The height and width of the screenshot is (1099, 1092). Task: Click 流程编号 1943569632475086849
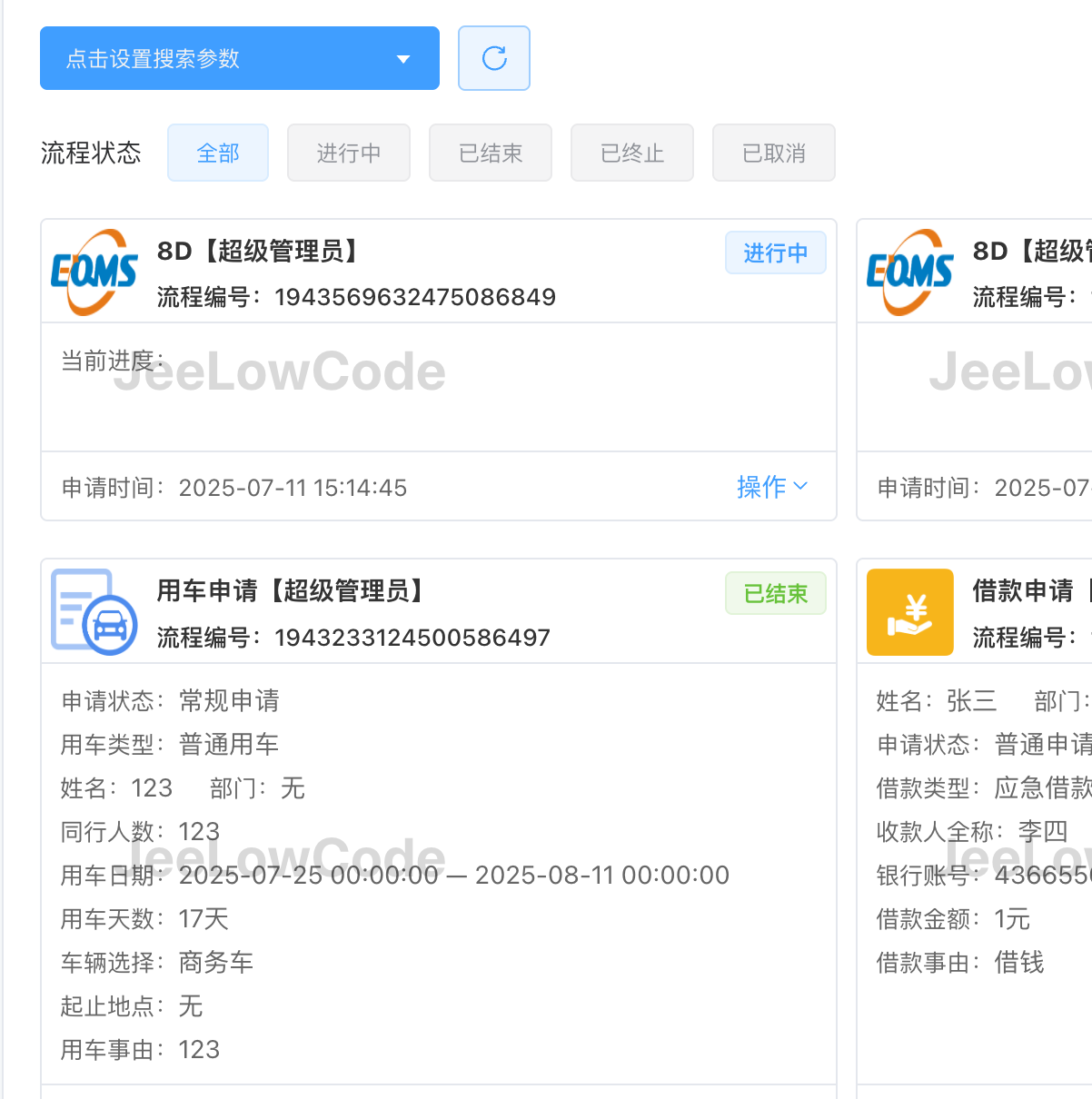pyautogui.click(x=356, y=297)
